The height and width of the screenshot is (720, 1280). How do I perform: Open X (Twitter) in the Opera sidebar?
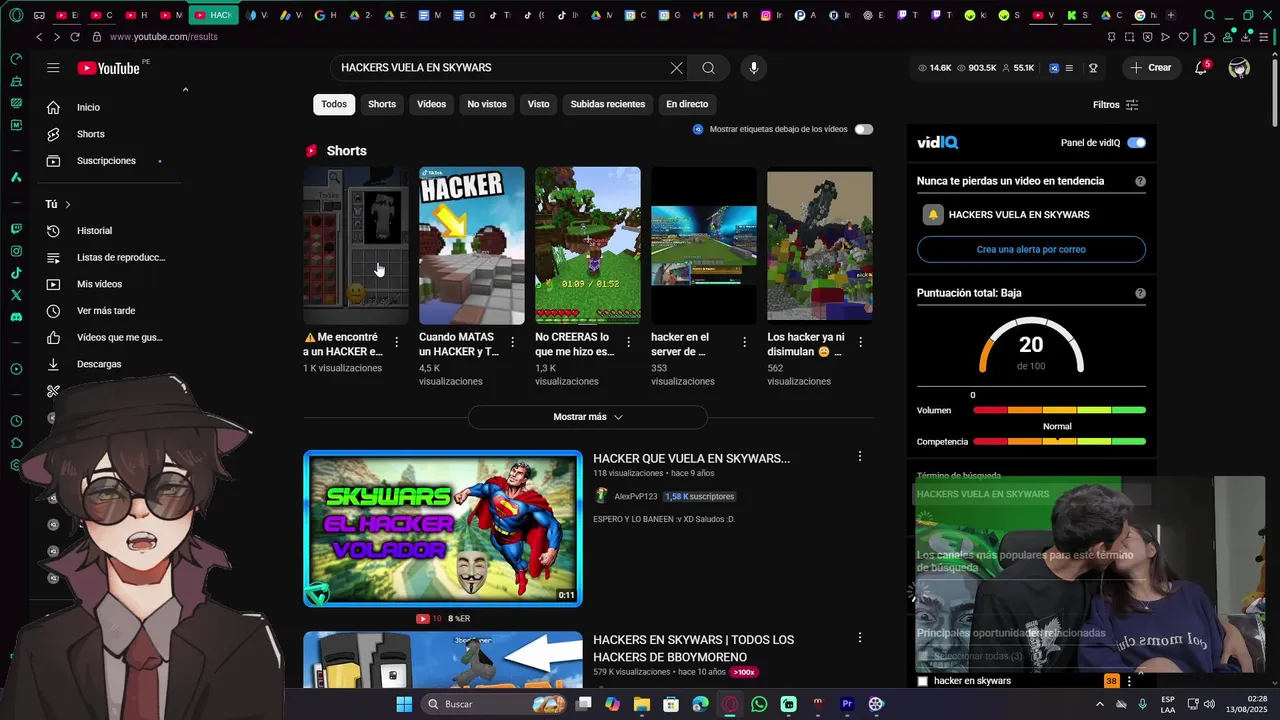16,295
